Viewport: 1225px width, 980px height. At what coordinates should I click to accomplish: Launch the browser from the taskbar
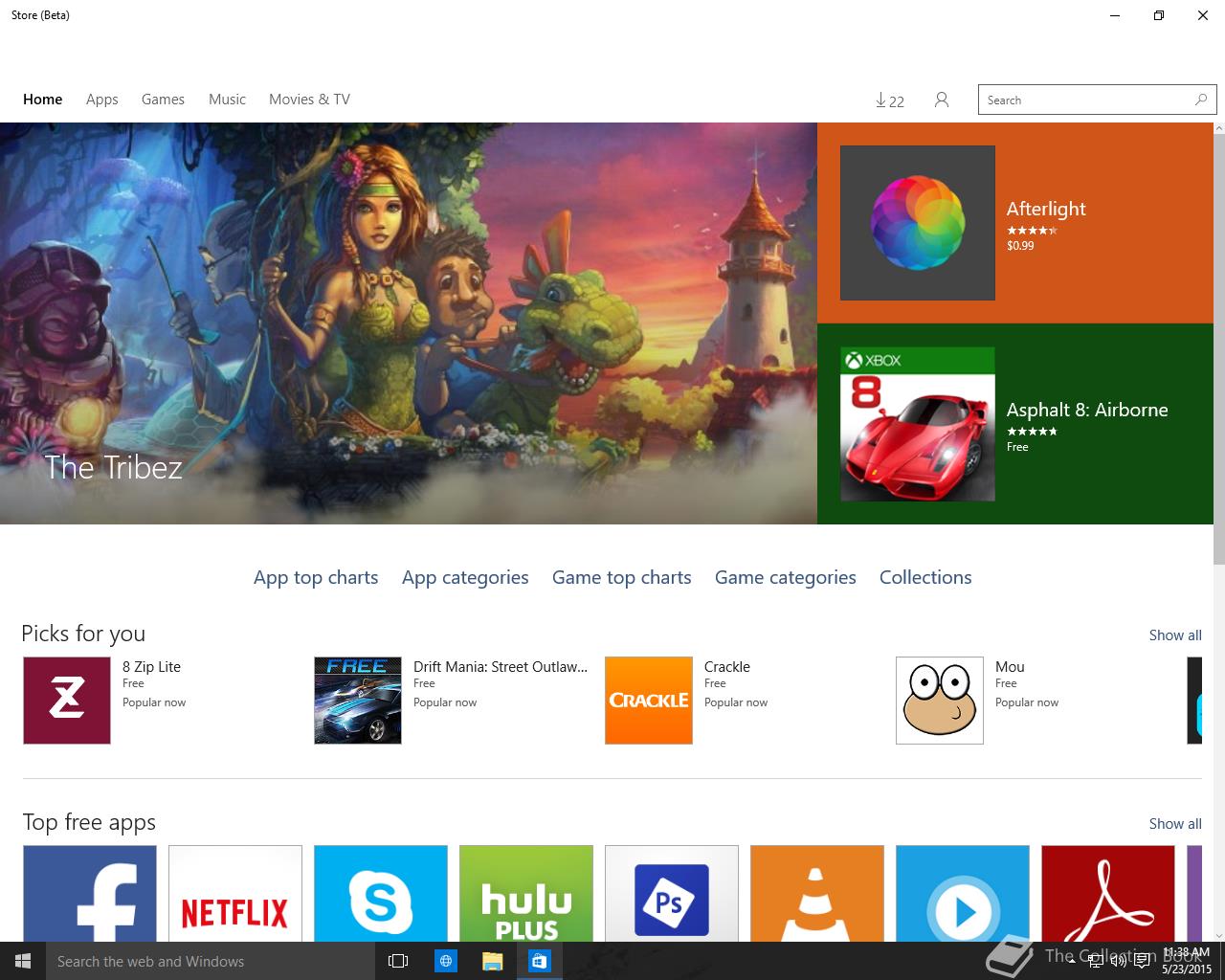(446, 961)
